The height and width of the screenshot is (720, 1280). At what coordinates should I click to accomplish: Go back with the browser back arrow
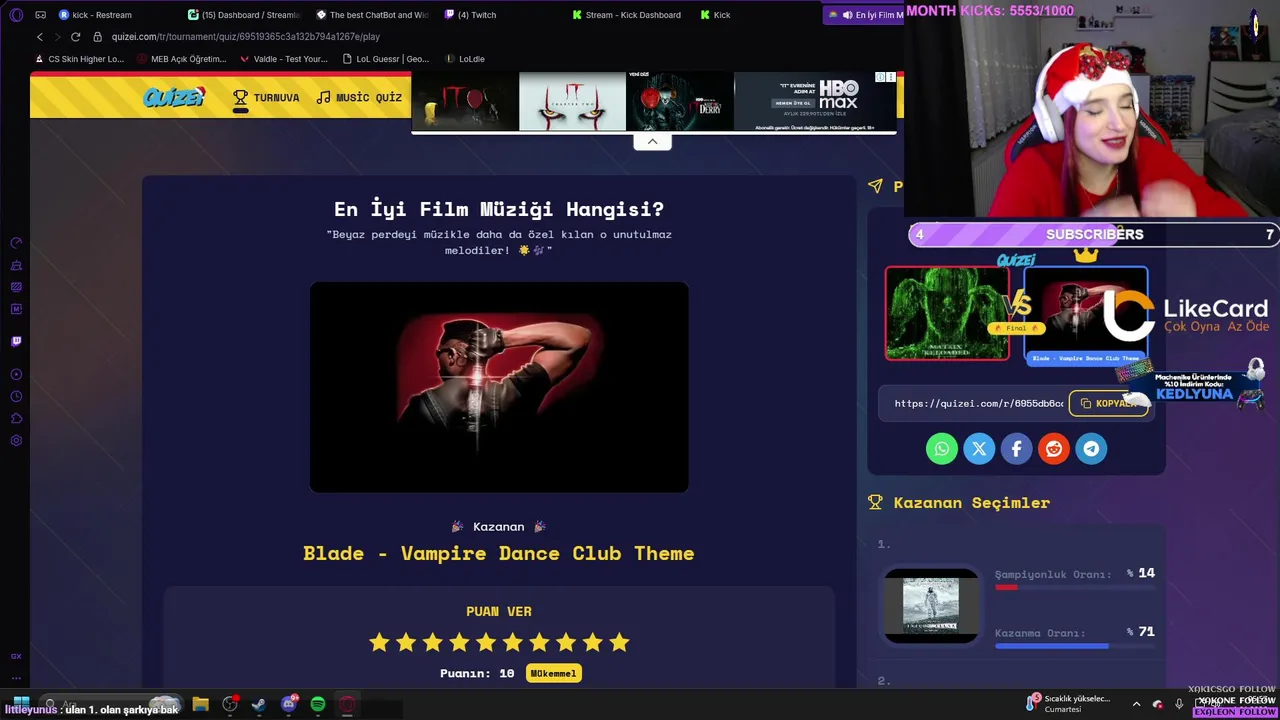(40, 37)
